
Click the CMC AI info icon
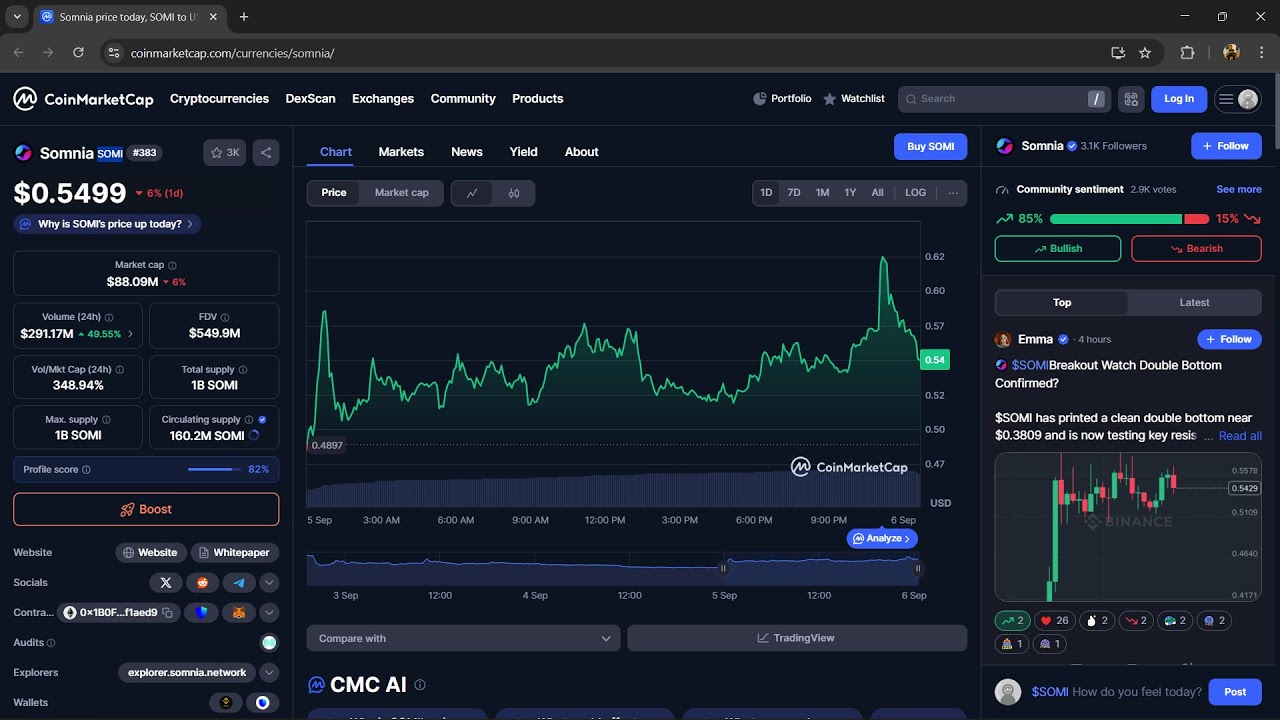[x=420, y=685]
